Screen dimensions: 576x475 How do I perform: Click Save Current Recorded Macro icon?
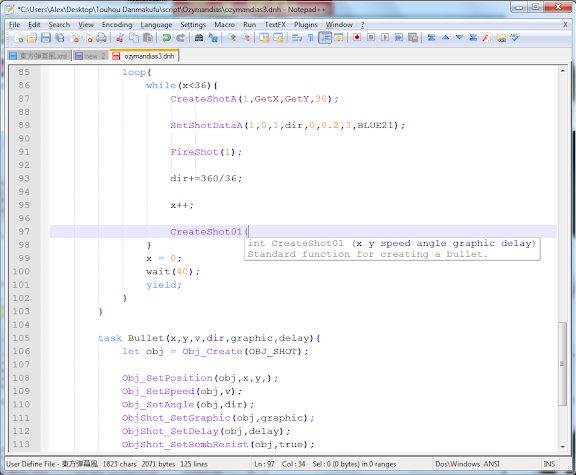(x=413, y=37)
